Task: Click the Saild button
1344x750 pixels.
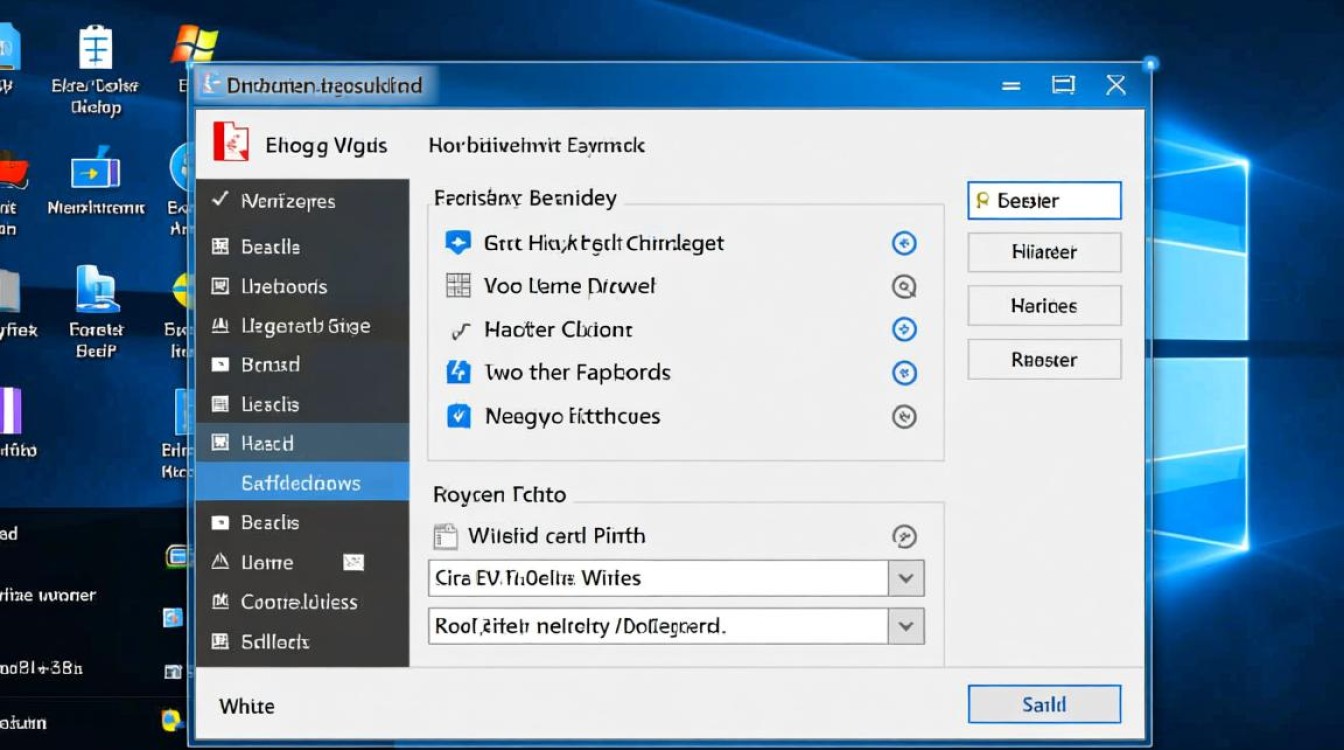Action: pyautogui.click(x=1043, y=704)
